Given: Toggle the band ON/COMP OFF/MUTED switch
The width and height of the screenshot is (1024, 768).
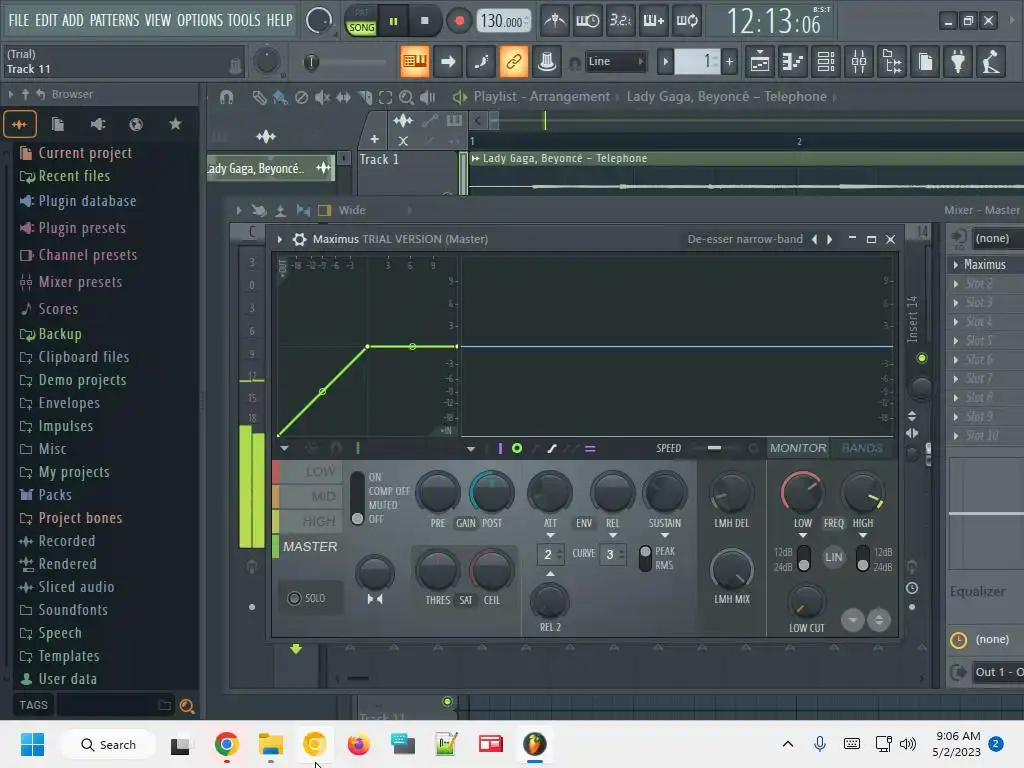Looking at the screenshot, I should 357,498.
